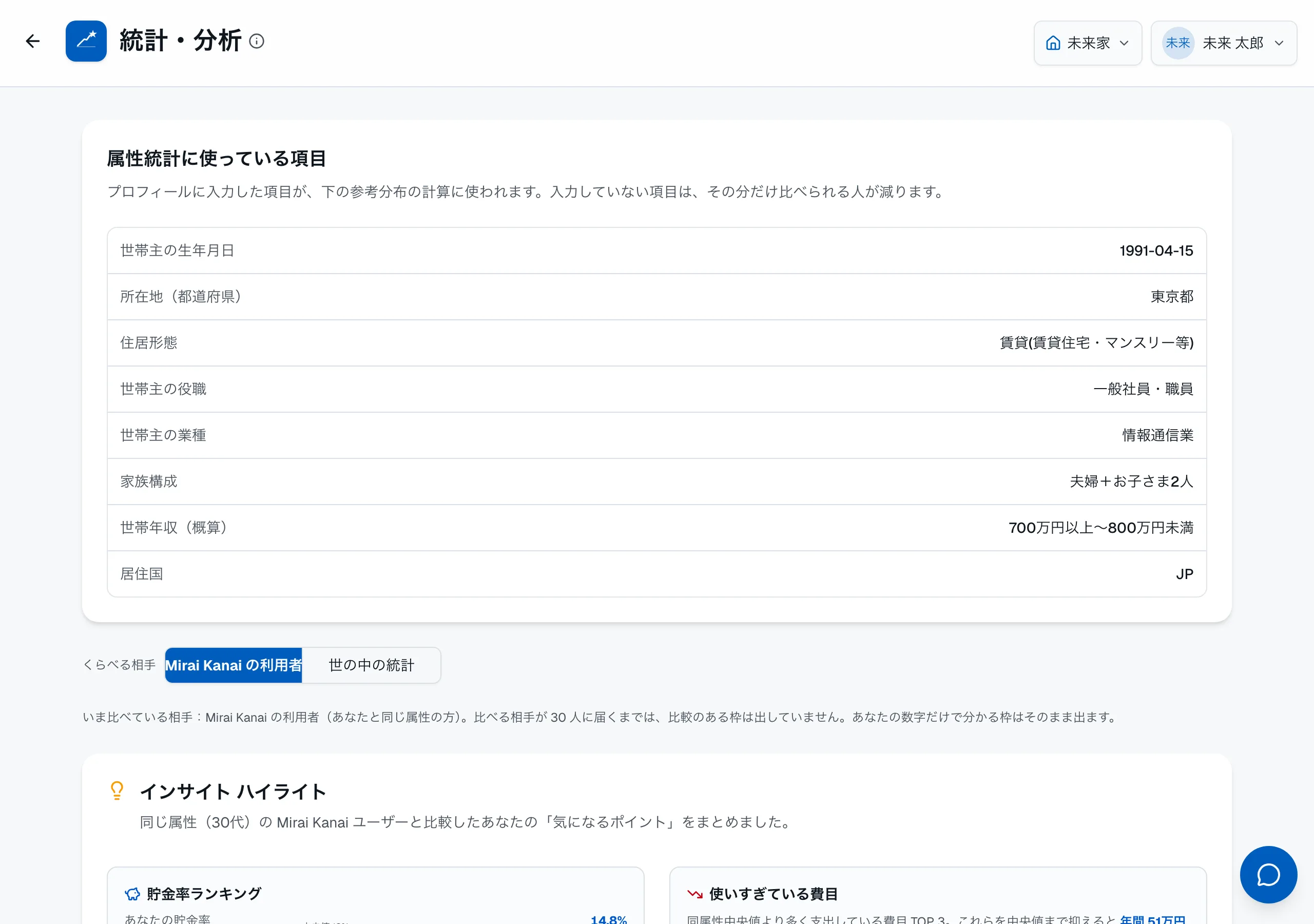Click the 賃貸(賃貸住宅・マンスリー等) value

pyautogui.click(x=1096, y=343)
